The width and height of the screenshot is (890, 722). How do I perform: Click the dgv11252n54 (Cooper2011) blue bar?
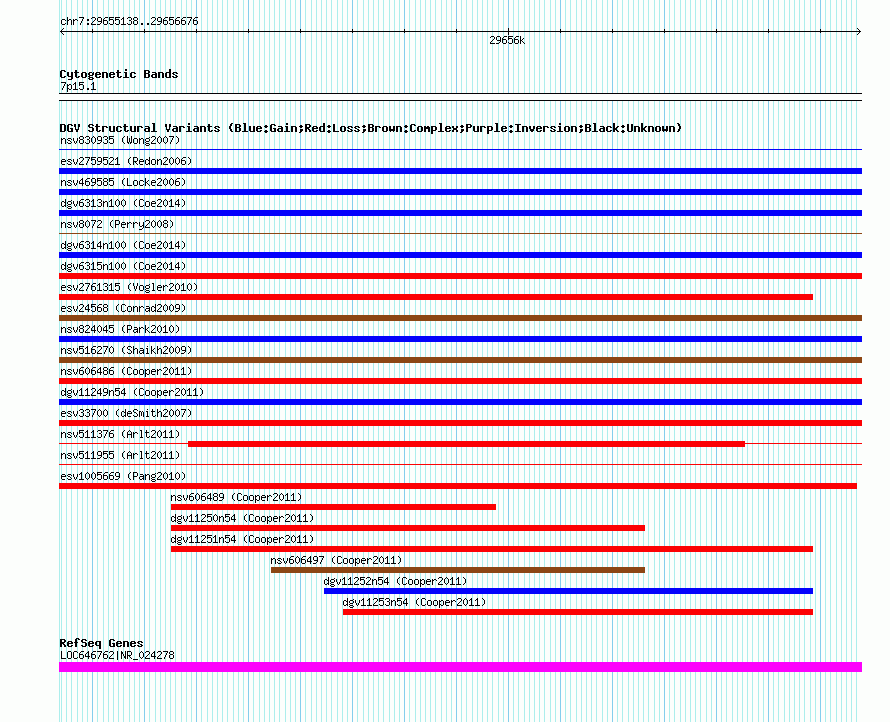click(x=569, y=591)
